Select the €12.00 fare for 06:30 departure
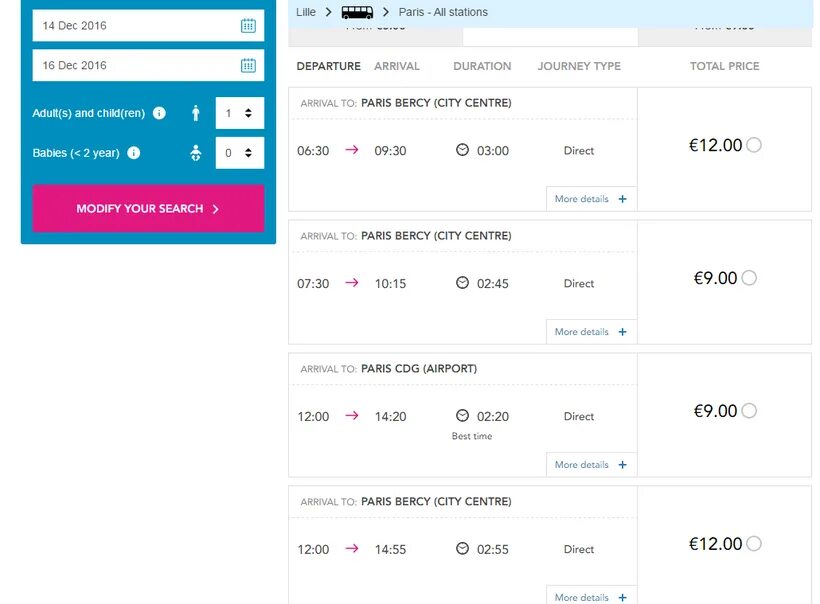The width and height of the screenshot is (820, 604). (754, 145)
